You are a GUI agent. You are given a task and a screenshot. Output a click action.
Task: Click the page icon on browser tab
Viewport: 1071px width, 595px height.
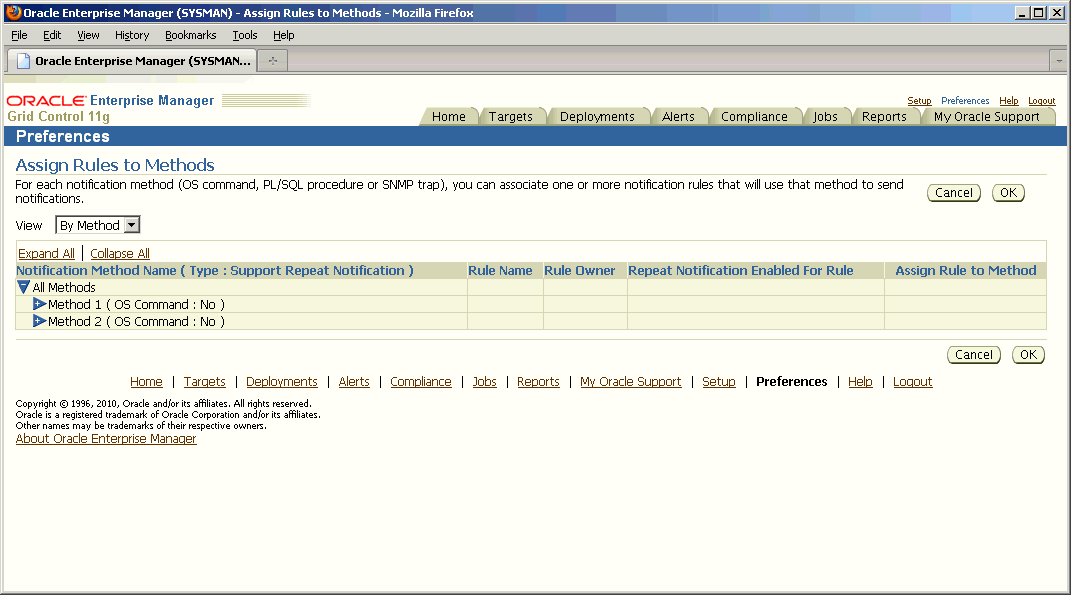point(23,61)
